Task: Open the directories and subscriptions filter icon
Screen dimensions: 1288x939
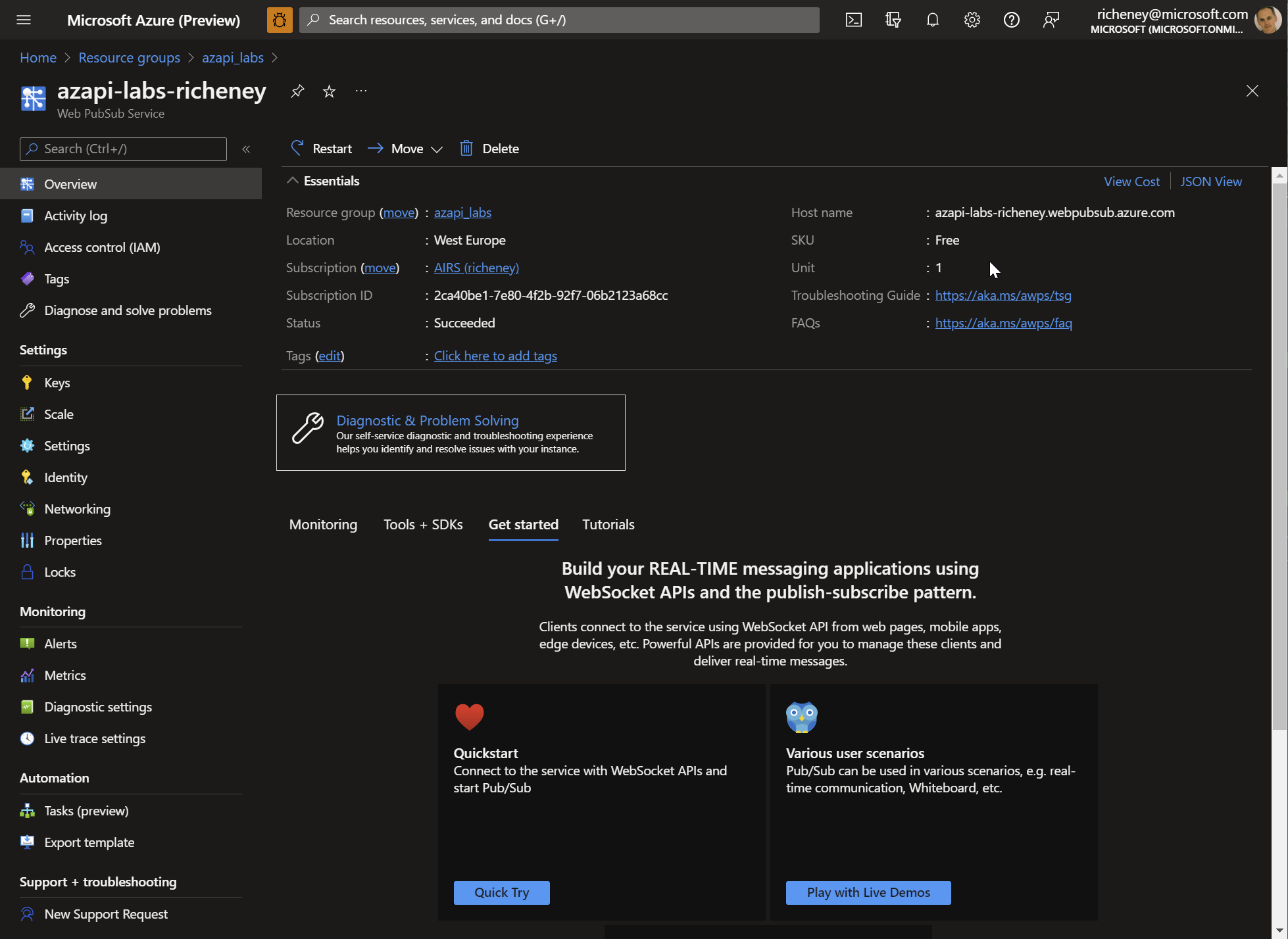Action: pos(893,20)
